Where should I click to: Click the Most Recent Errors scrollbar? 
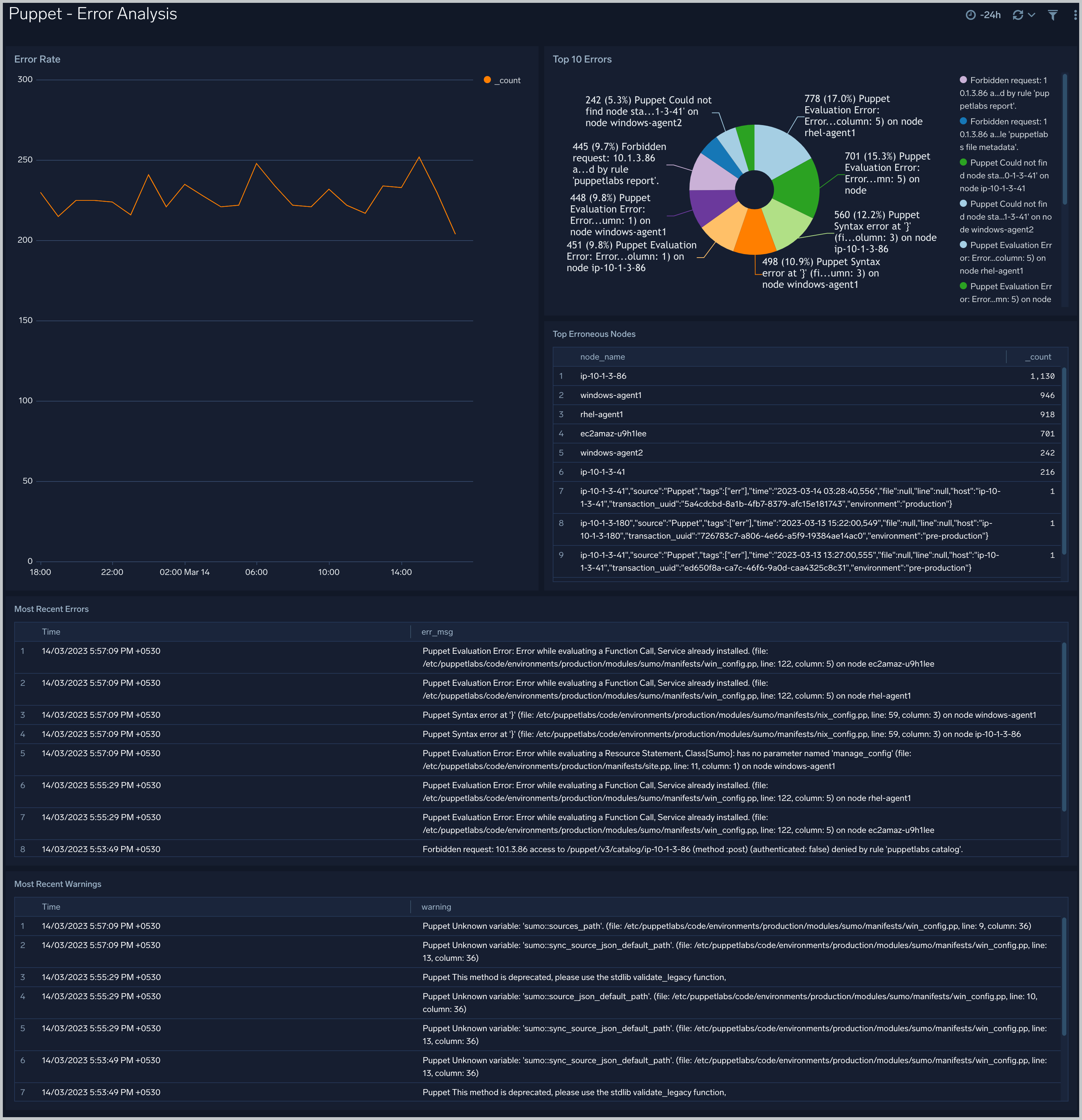pos(1064,727)
